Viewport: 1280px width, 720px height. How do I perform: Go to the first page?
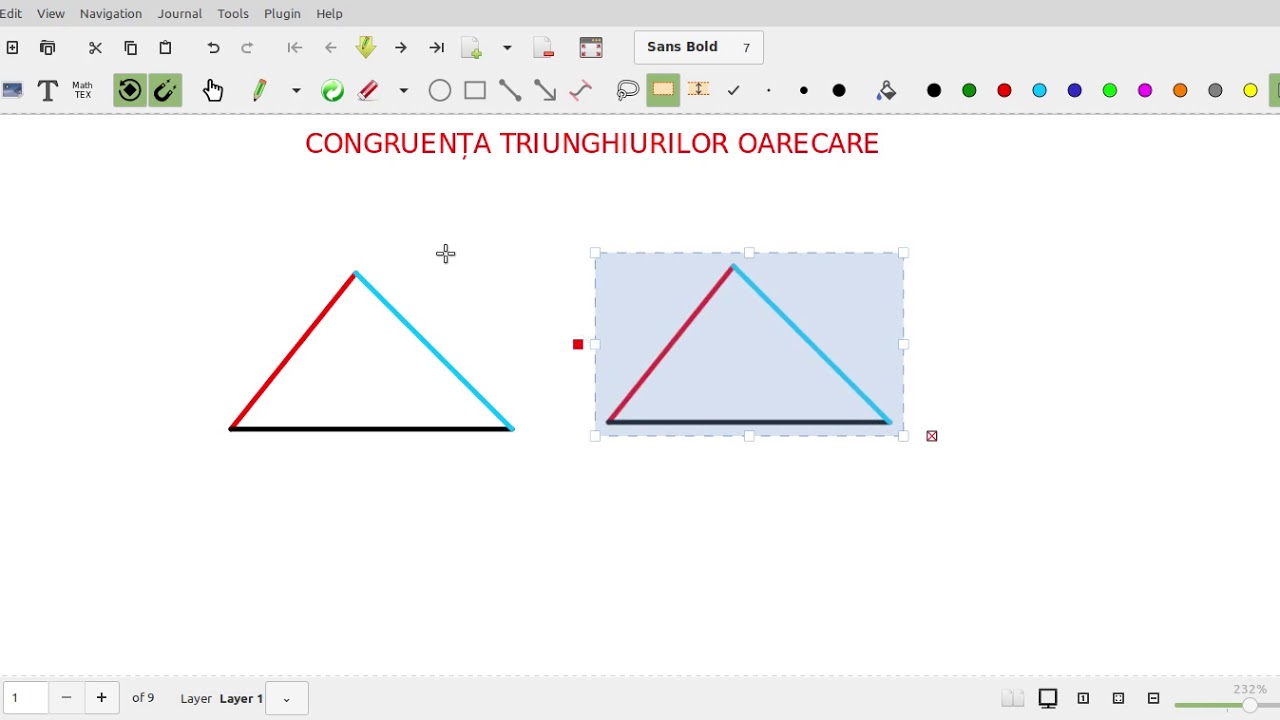[x=294, y=47]
